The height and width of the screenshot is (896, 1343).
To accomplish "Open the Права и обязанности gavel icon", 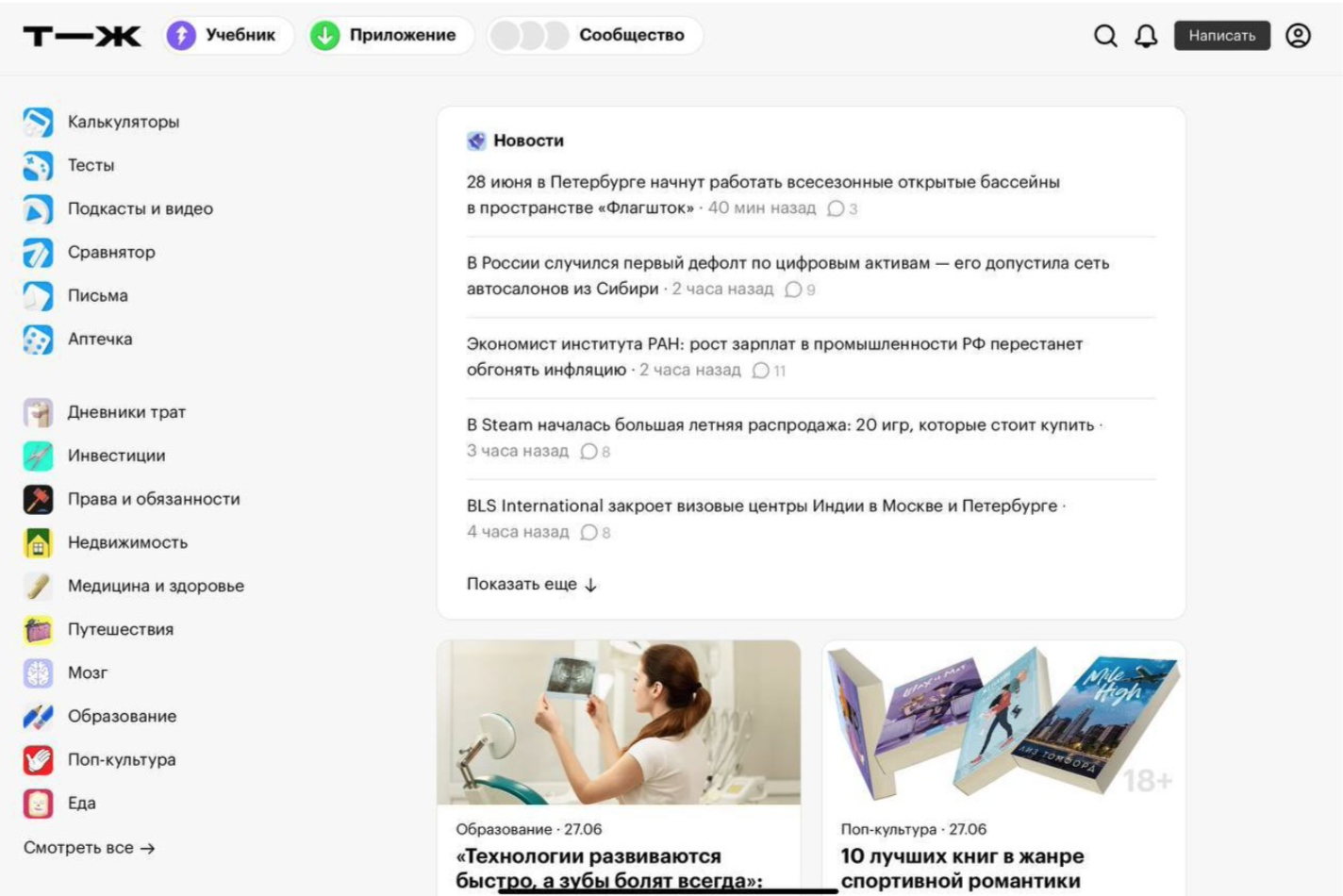I will pyautogui.click(x=38, y=499).
